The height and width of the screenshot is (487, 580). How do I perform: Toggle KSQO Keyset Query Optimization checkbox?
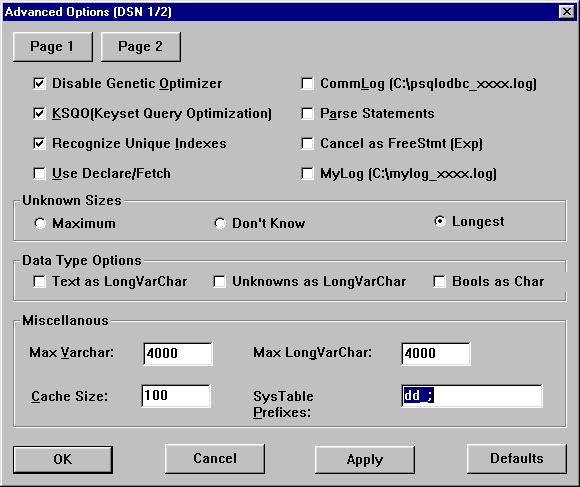point(39,114)
